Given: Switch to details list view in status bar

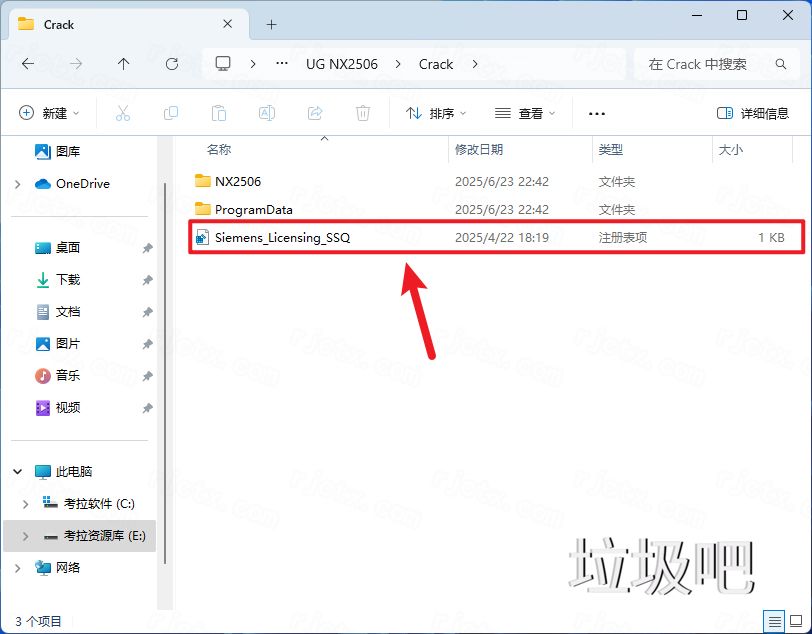Looking at the screenshot, I should (x=774, y=620).
